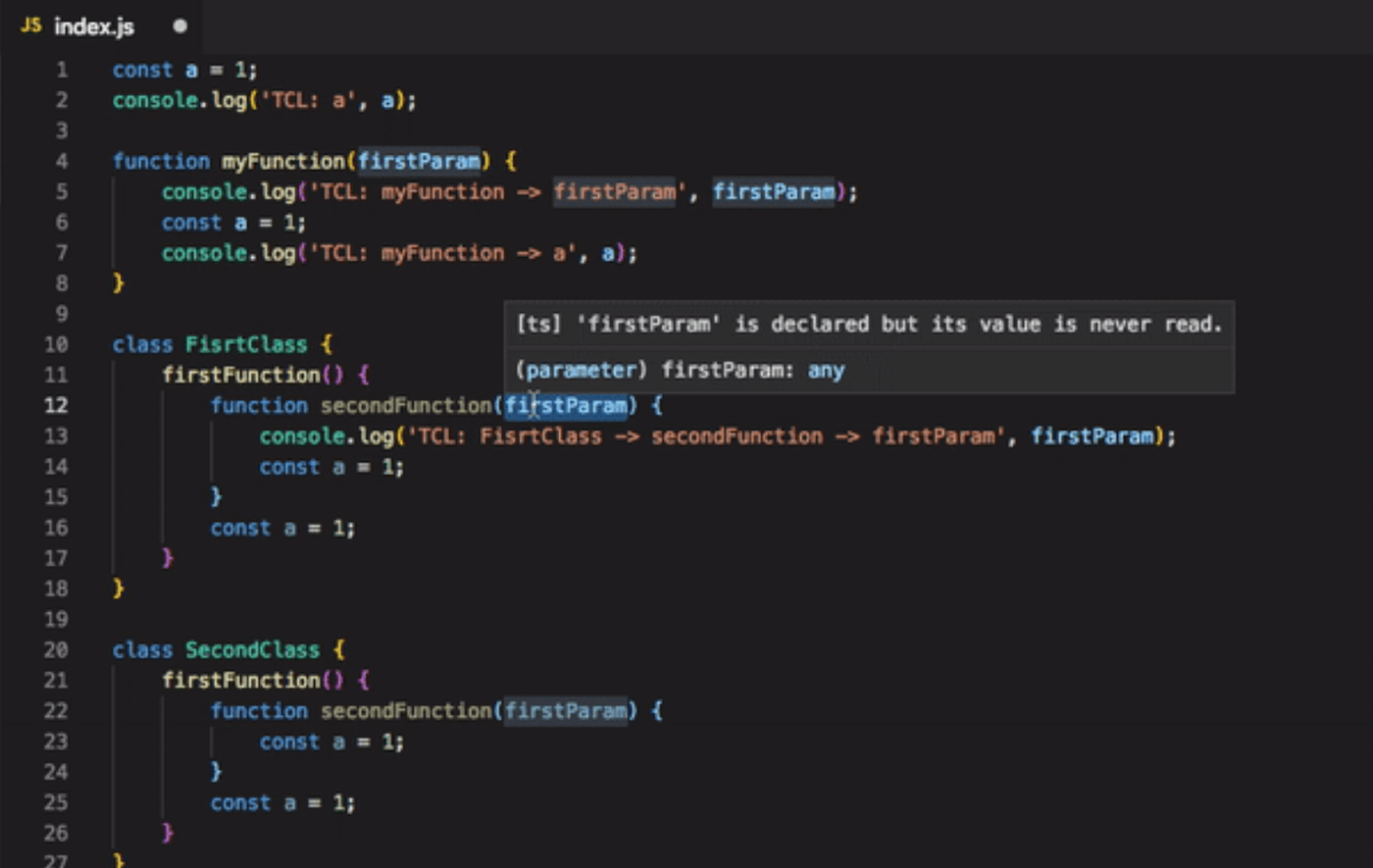Select the const a declaration on line 6
The width and height of the screenshot is (1373, 868).
point(233,222)
